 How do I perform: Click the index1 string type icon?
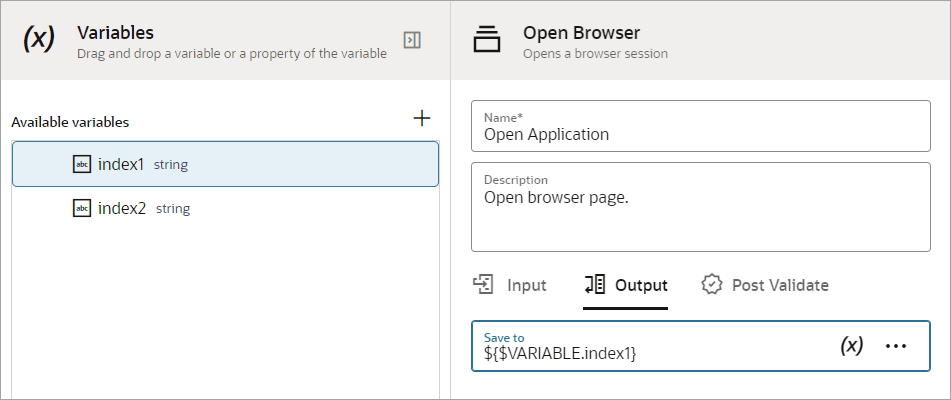[82, 164]
